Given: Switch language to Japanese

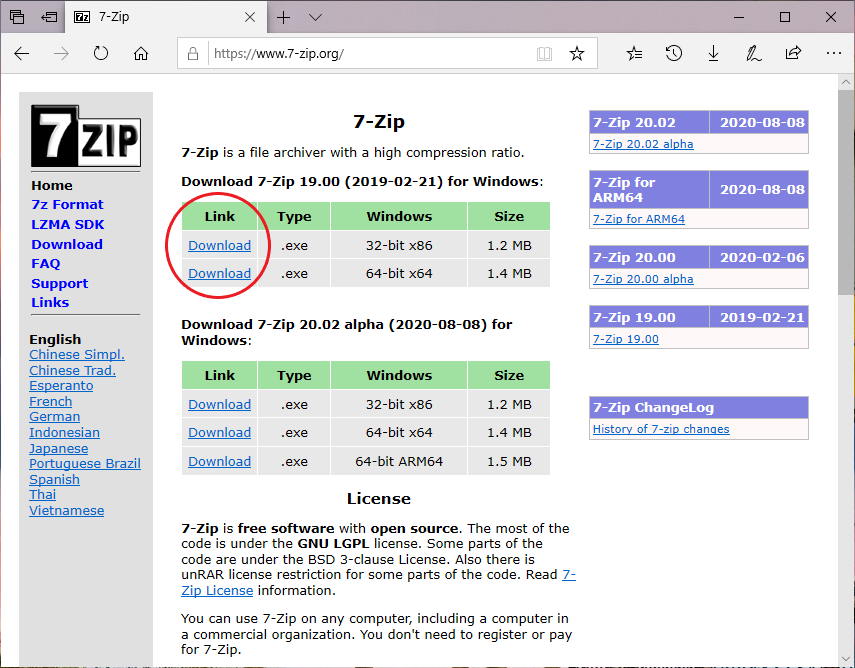Looking at the screenshot, I should click(x=58, y=448).
